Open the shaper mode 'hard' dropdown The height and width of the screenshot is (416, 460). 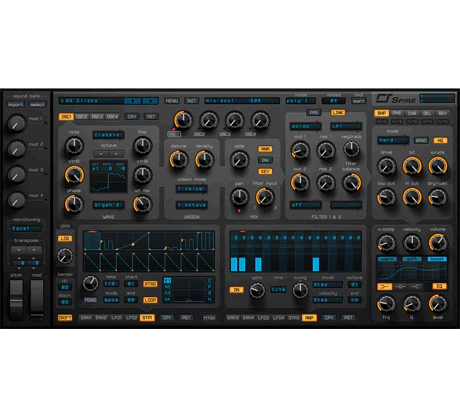point(393,140)
